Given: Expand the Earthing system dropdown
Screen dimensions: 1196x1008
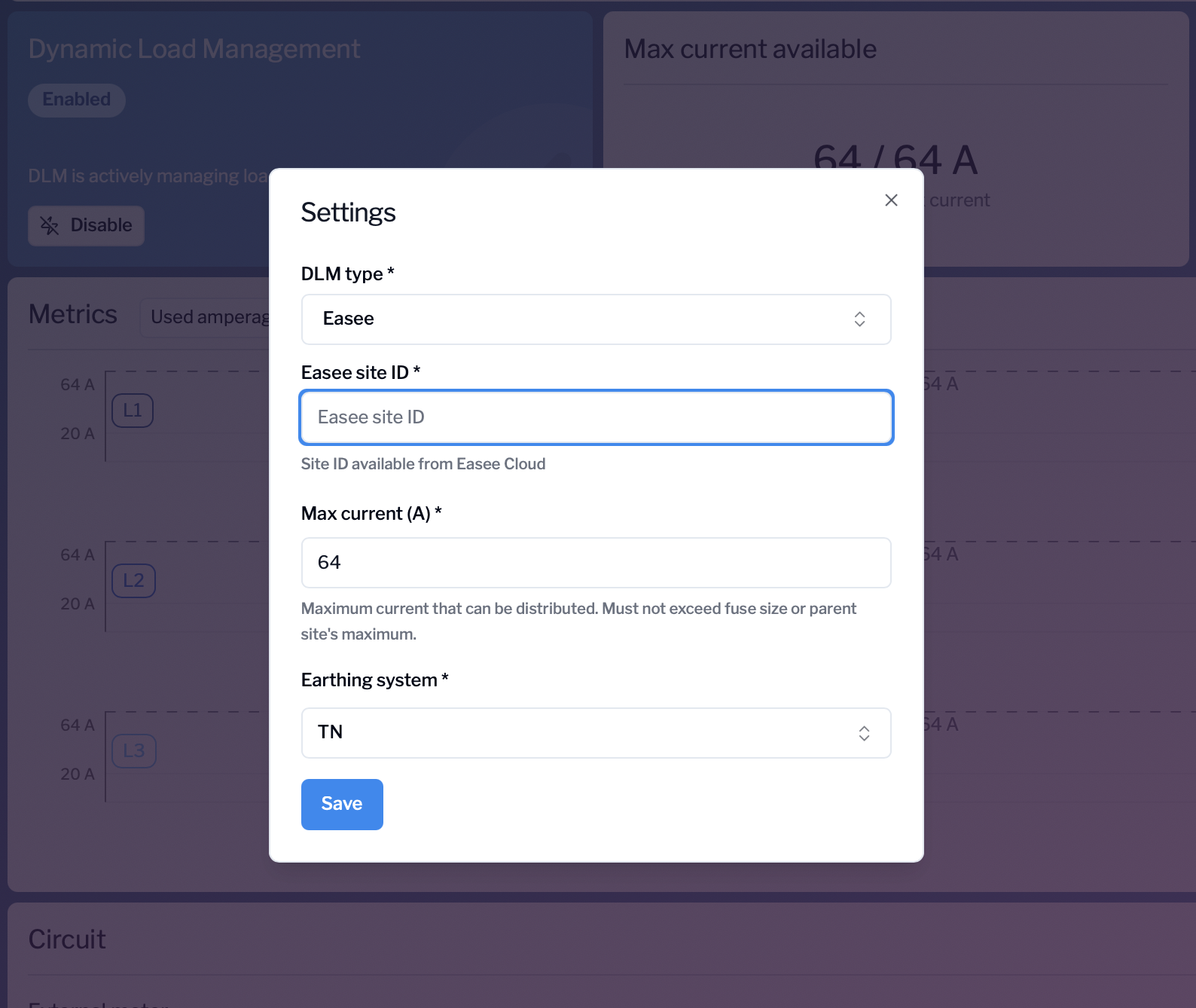Looking at the screenshot, I should click(x=596, y=733).
